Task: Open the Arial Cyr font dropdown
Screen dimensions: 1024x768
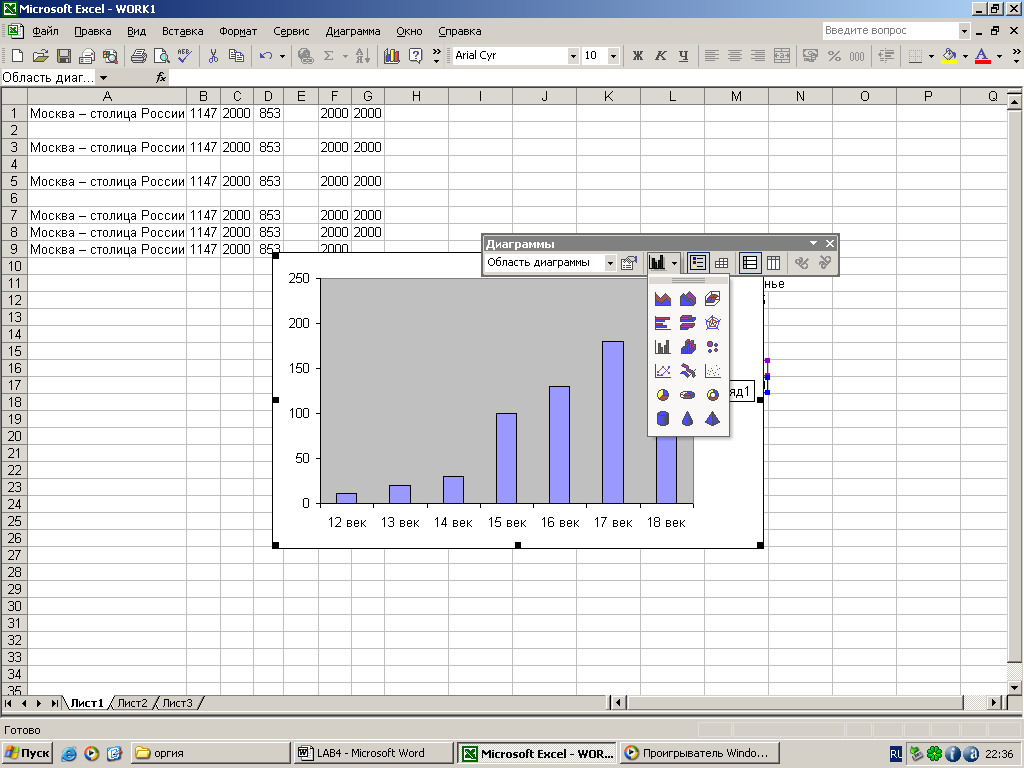Action: [x=573, y=56]
